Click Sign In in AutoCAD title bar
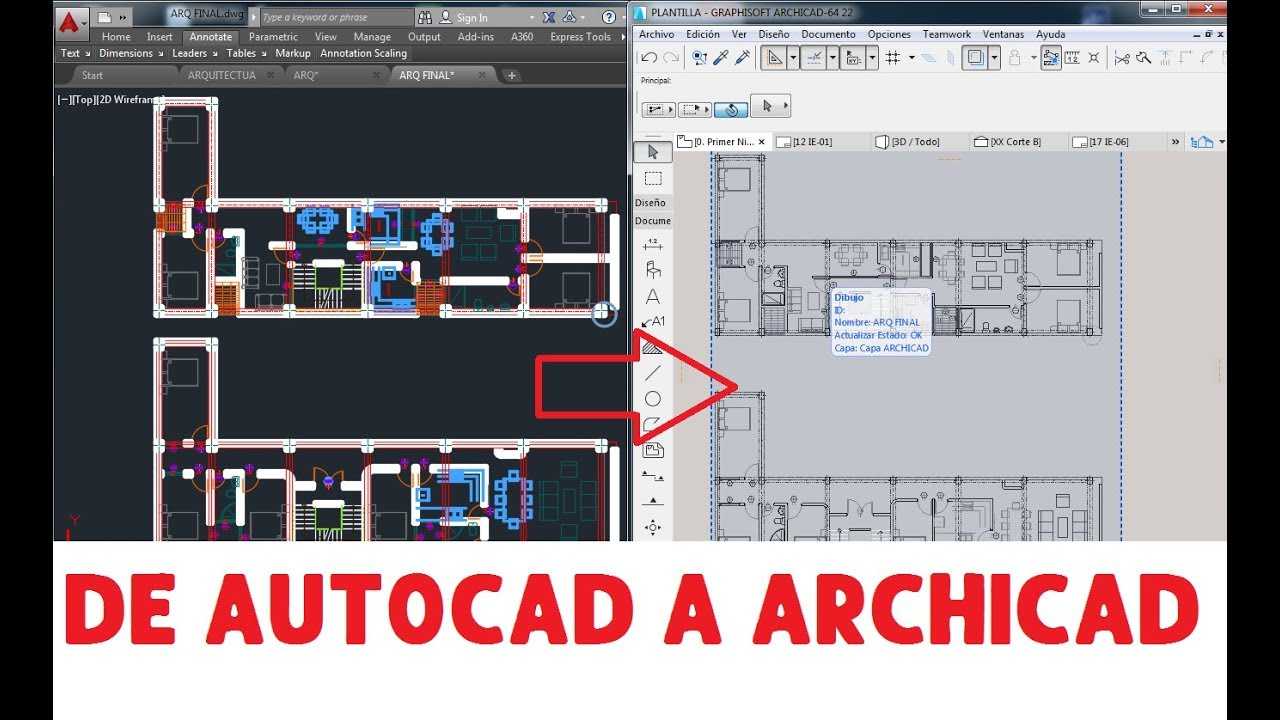This screenshot has width=1280, height=720. tap(472, 18)
